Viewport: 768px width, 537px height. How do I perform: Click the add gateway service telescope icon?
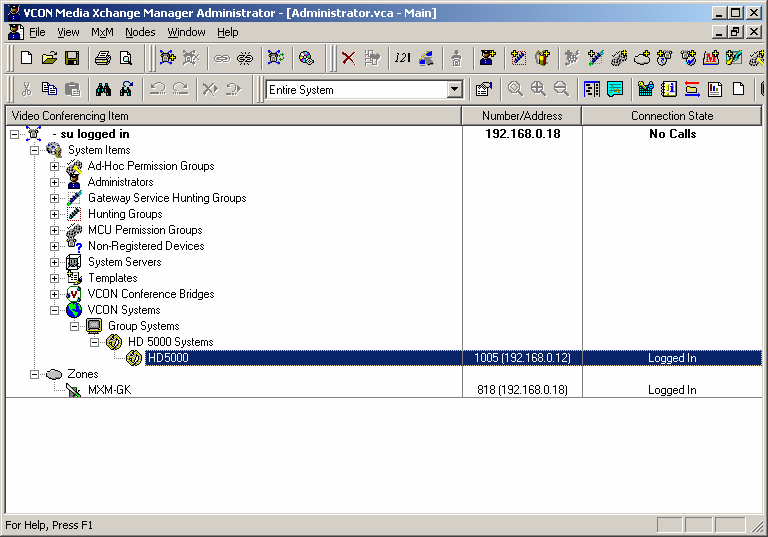click(596, 58)
